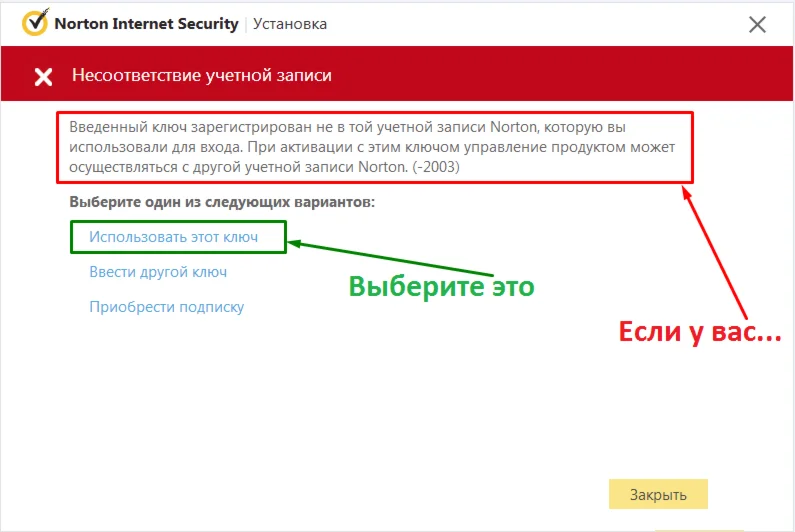The image size is (795, 532).
Task: Click the "Norton Internet Security" title text
Action: point(147,23)
